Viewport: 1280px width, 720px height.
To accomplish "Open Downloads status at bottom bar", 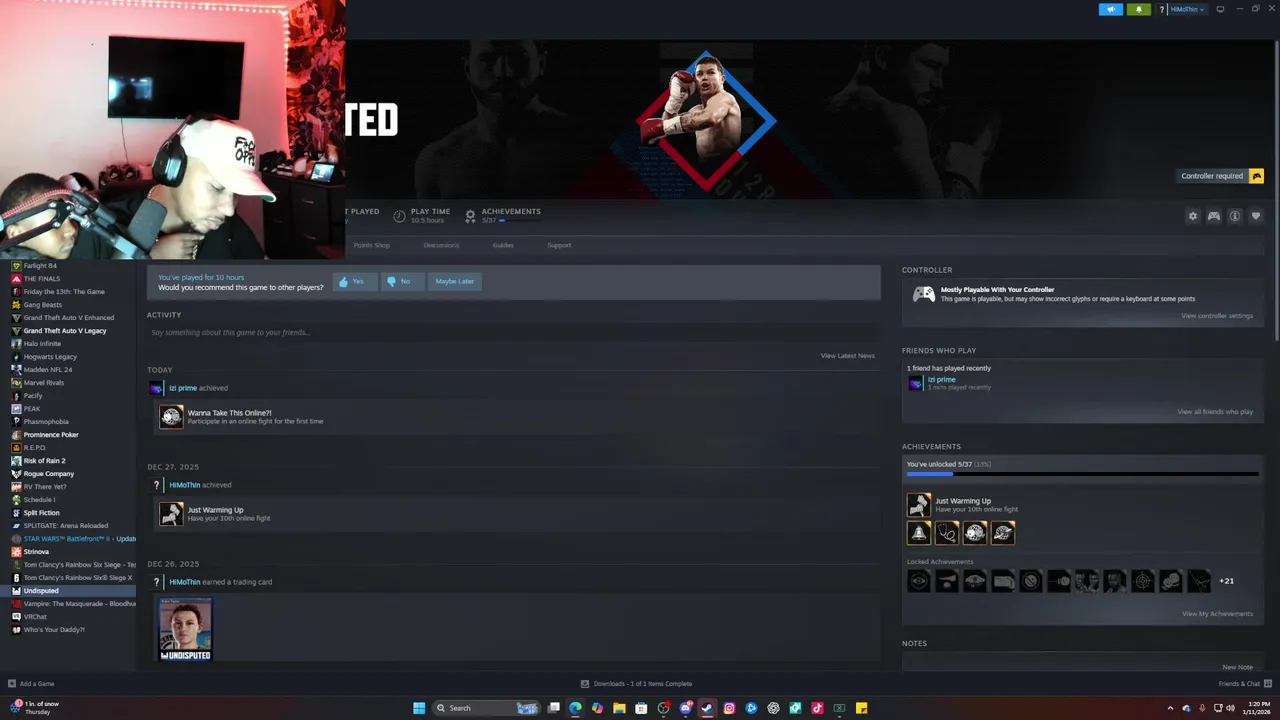I will point(636,684).
